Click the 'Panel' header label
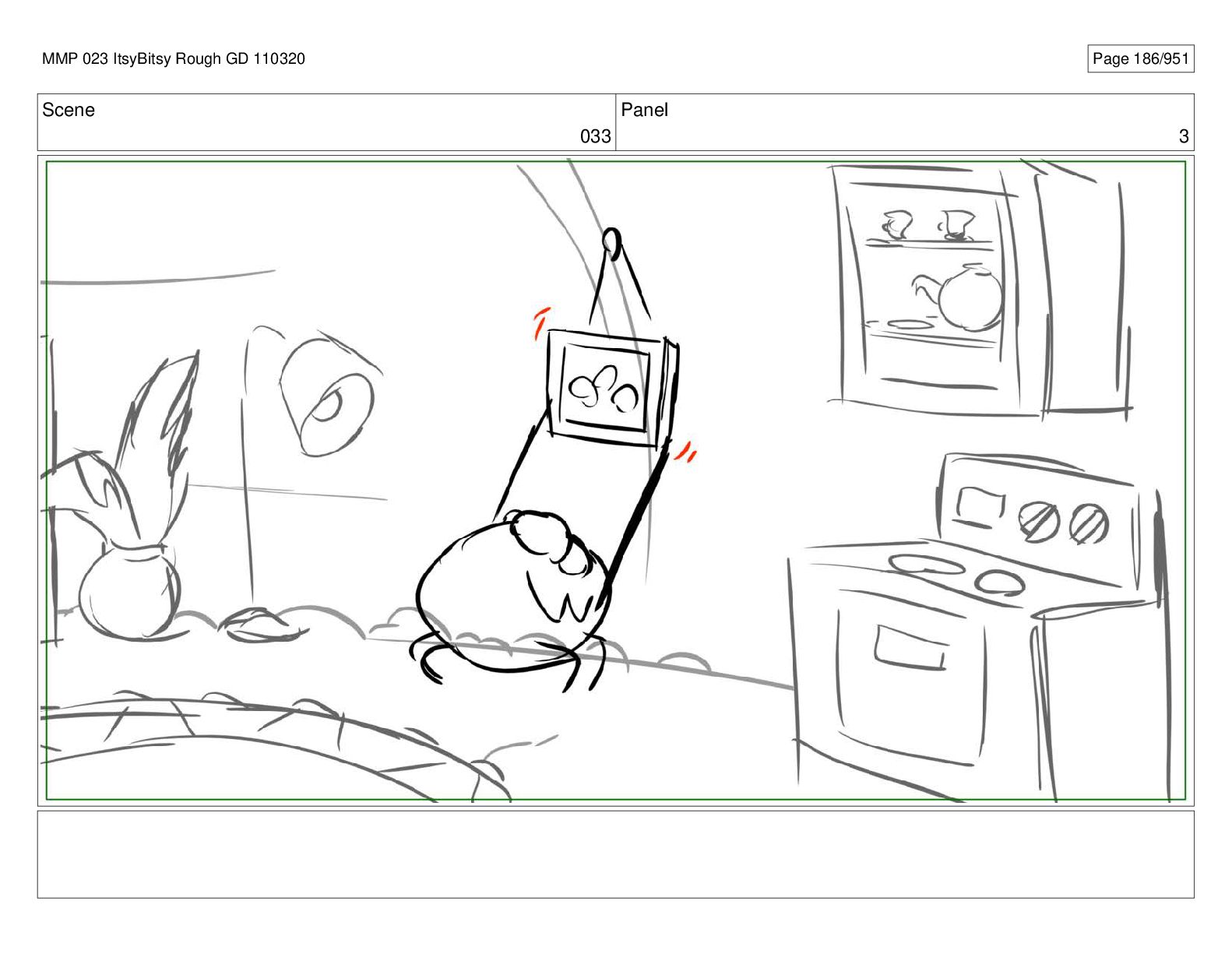 point(645,110)
